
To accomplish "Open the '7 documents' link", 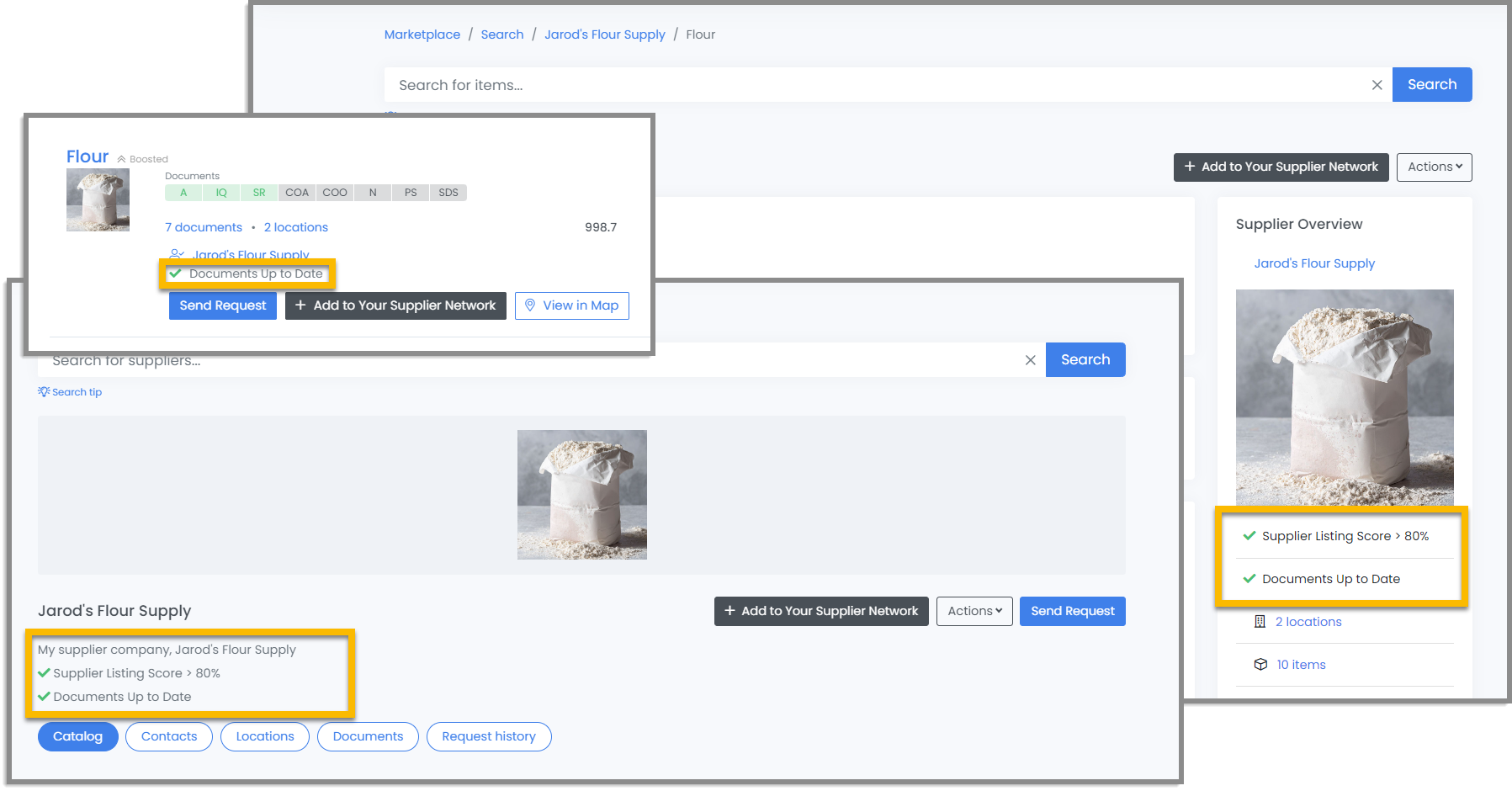I will (204, 227).
